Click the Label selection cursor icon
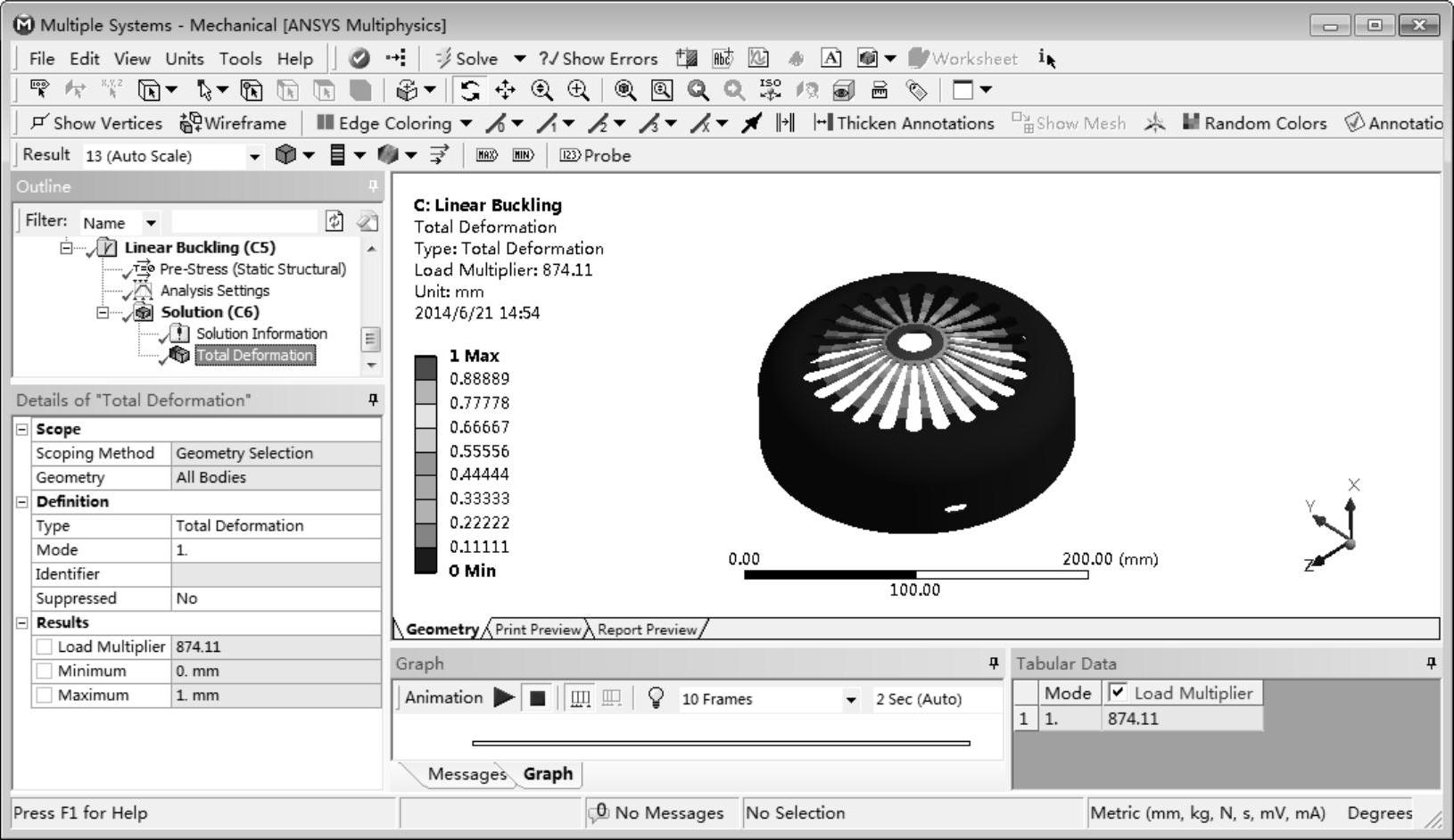1454x840 pixels. click(39, 89)
